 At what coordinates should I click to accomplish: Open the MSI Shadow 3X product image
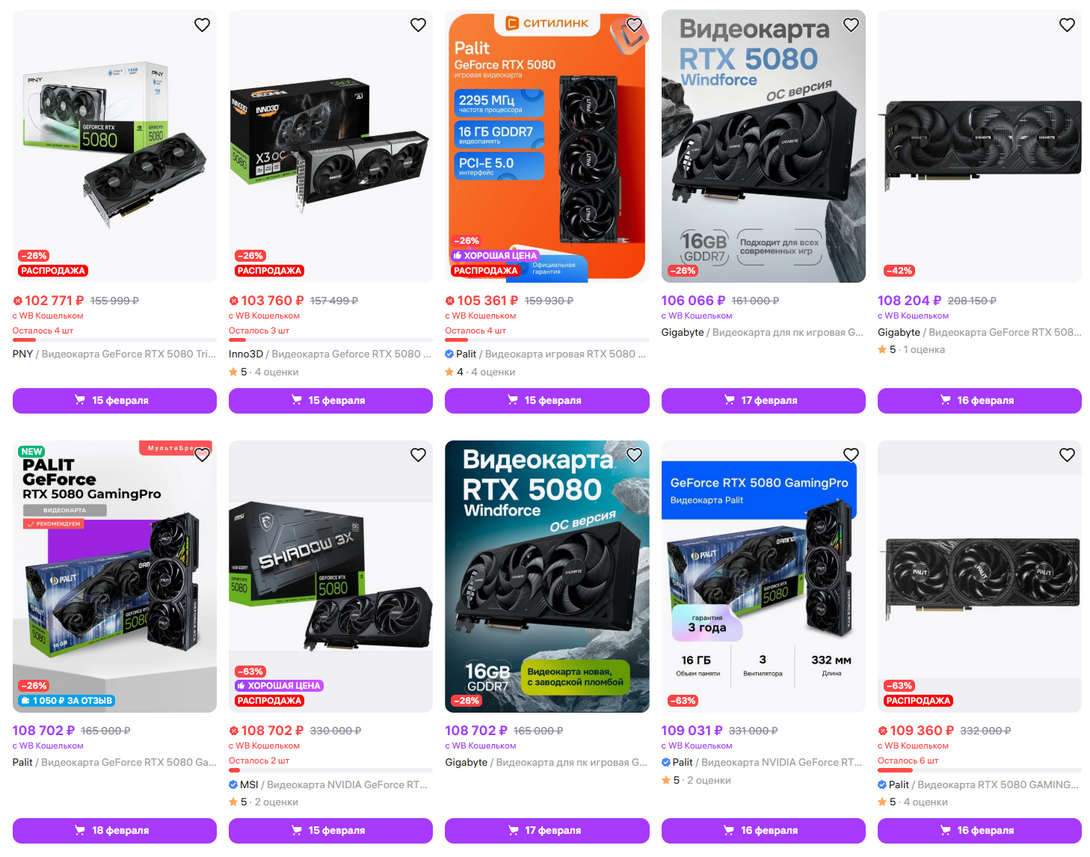point(331,576)
